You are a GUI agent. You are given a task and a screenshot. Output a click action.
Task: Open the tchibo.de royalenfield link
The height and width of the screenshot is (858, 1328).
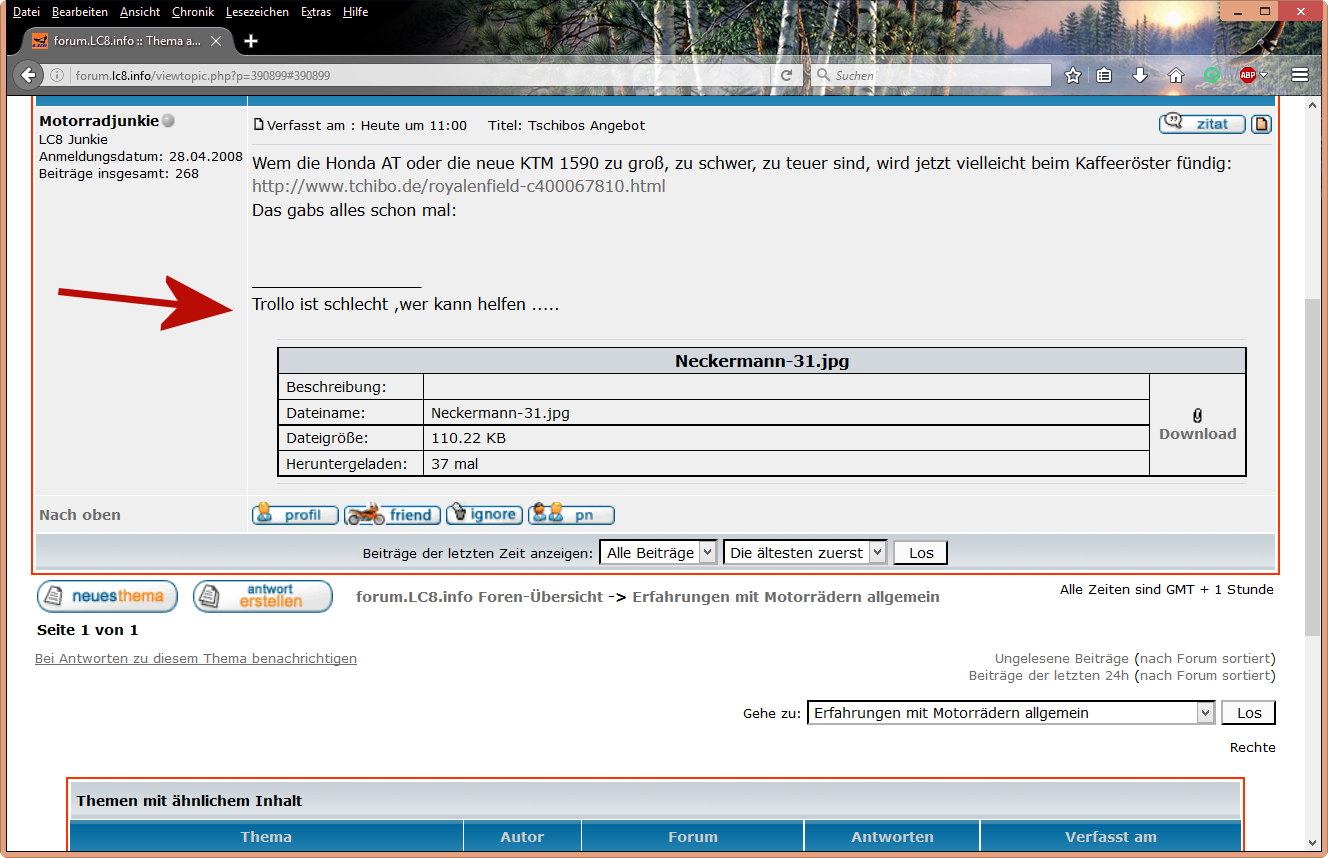(x=458, y=186)
